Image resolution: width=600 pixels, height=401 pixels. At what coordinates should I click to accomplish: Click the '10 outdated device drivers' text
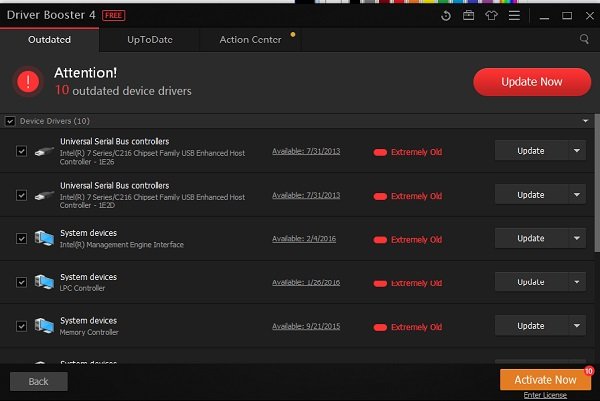point(123,90)
